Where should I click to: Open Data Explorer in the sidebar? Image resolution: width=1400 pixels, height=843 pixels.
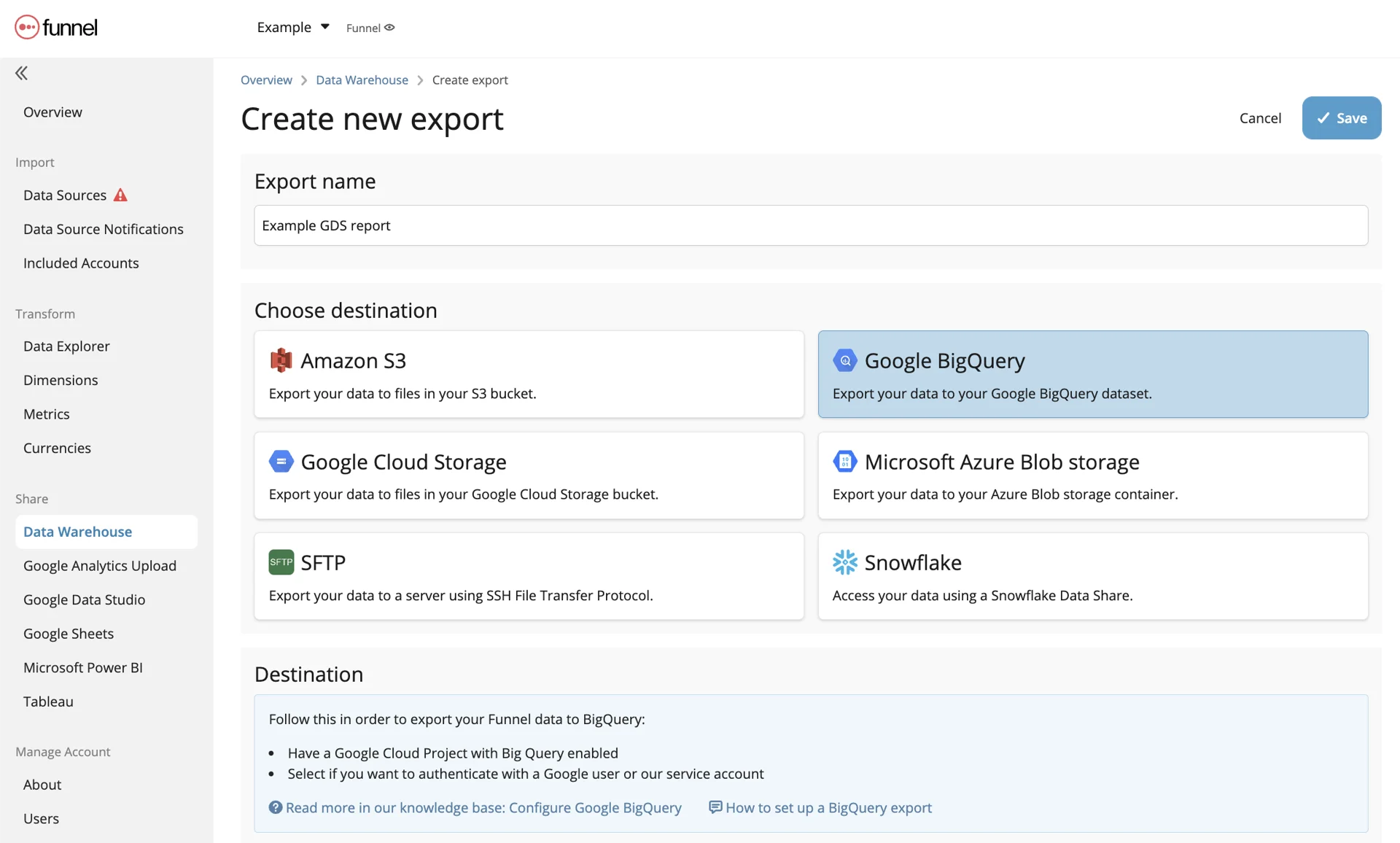coord(66,346)
